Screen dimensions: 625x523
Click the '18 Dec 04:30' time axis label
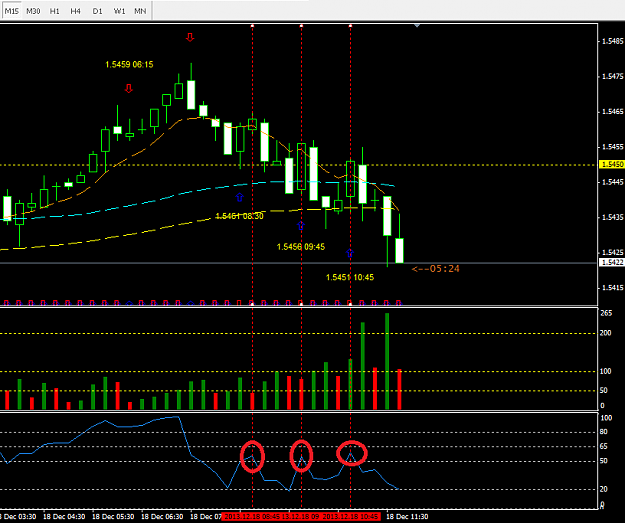64,517
